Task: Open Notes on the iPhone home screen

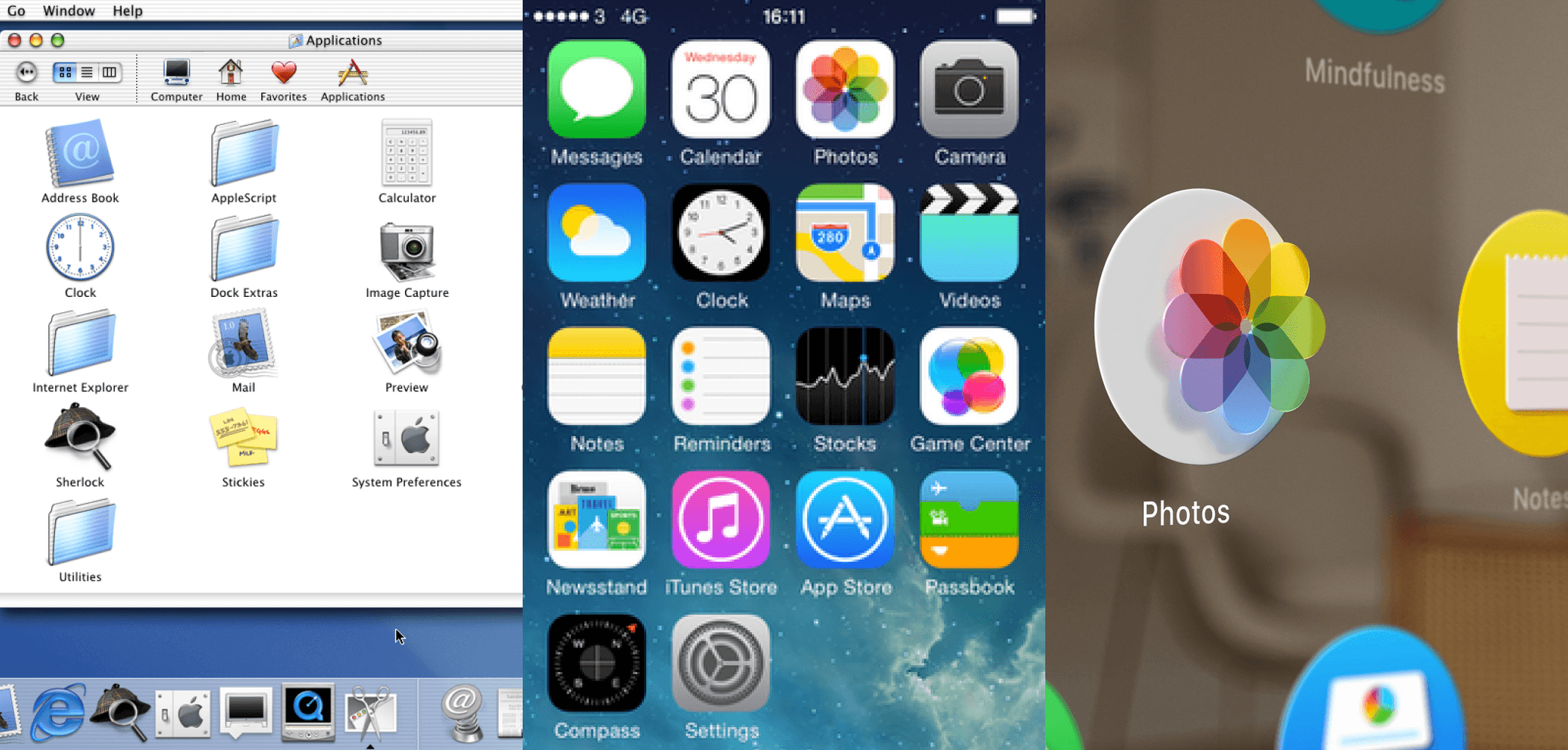Action: 597,376
